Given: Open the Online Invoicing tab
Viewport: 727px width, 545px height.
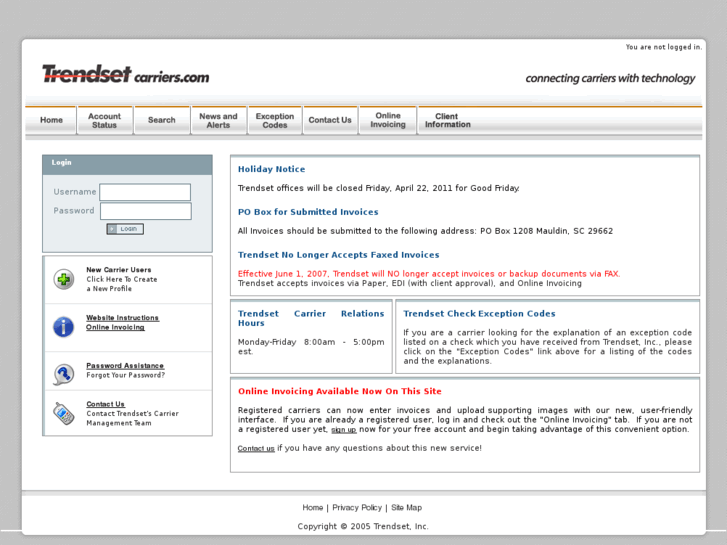Looking at the screenshot, I should (388, 120).
